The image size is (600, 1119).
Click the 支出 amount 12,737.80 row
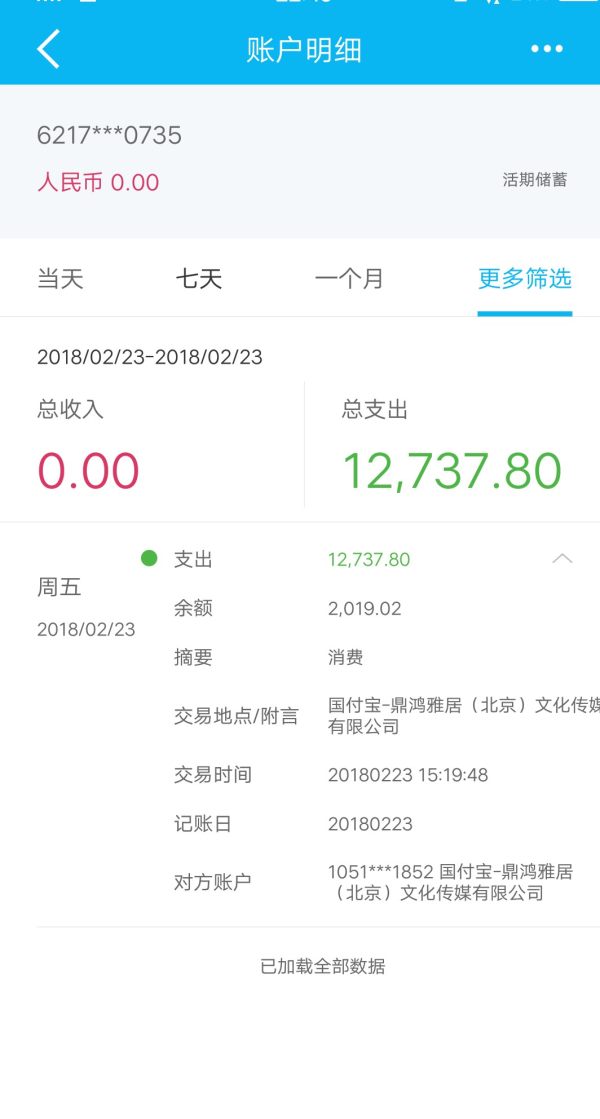coord(369,559)
